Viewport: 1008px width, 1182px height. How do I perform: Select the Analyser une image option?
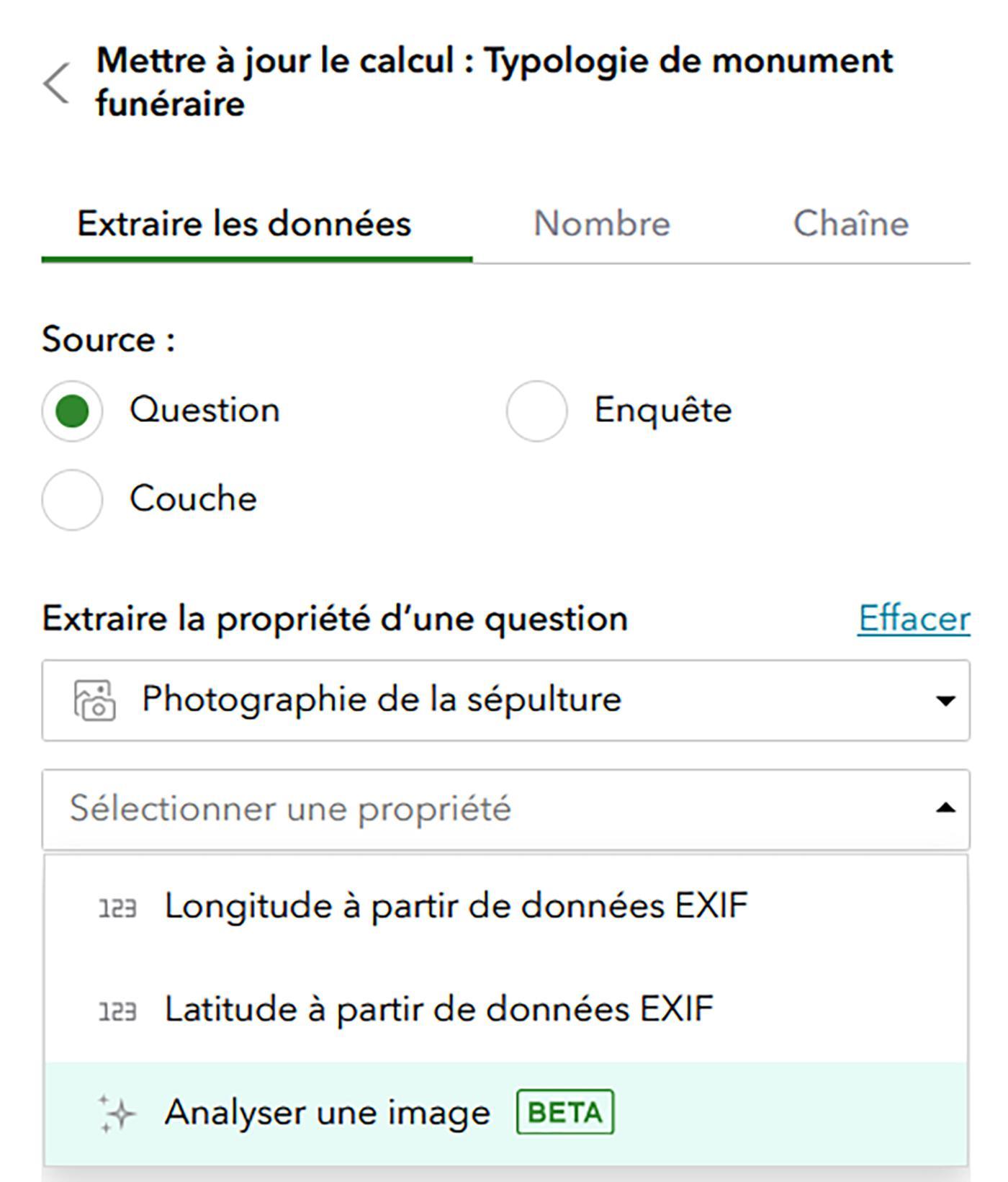(x=505, y=1114)
